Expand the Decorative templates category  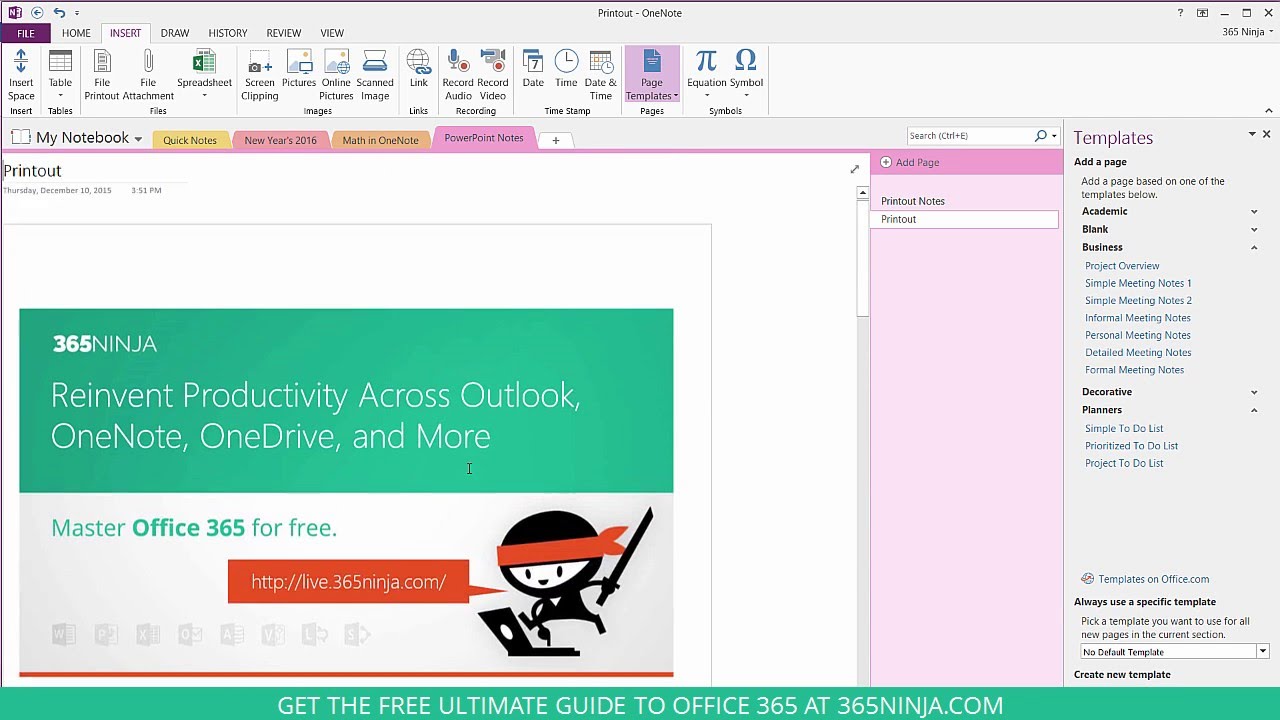1254,392
